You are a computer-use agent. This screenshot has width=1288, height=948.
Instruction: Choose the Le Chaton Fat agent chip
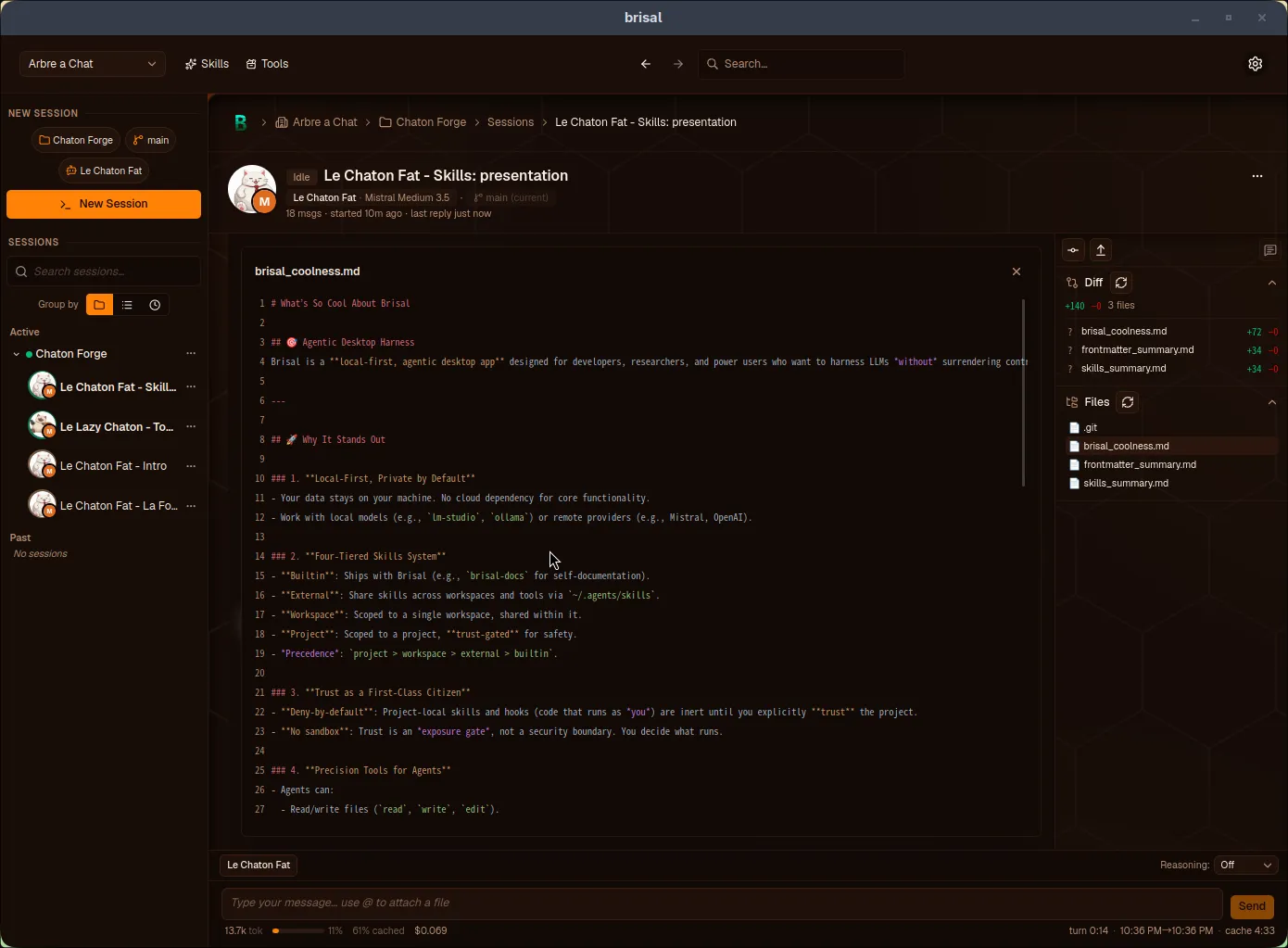(x=104, y=171)
